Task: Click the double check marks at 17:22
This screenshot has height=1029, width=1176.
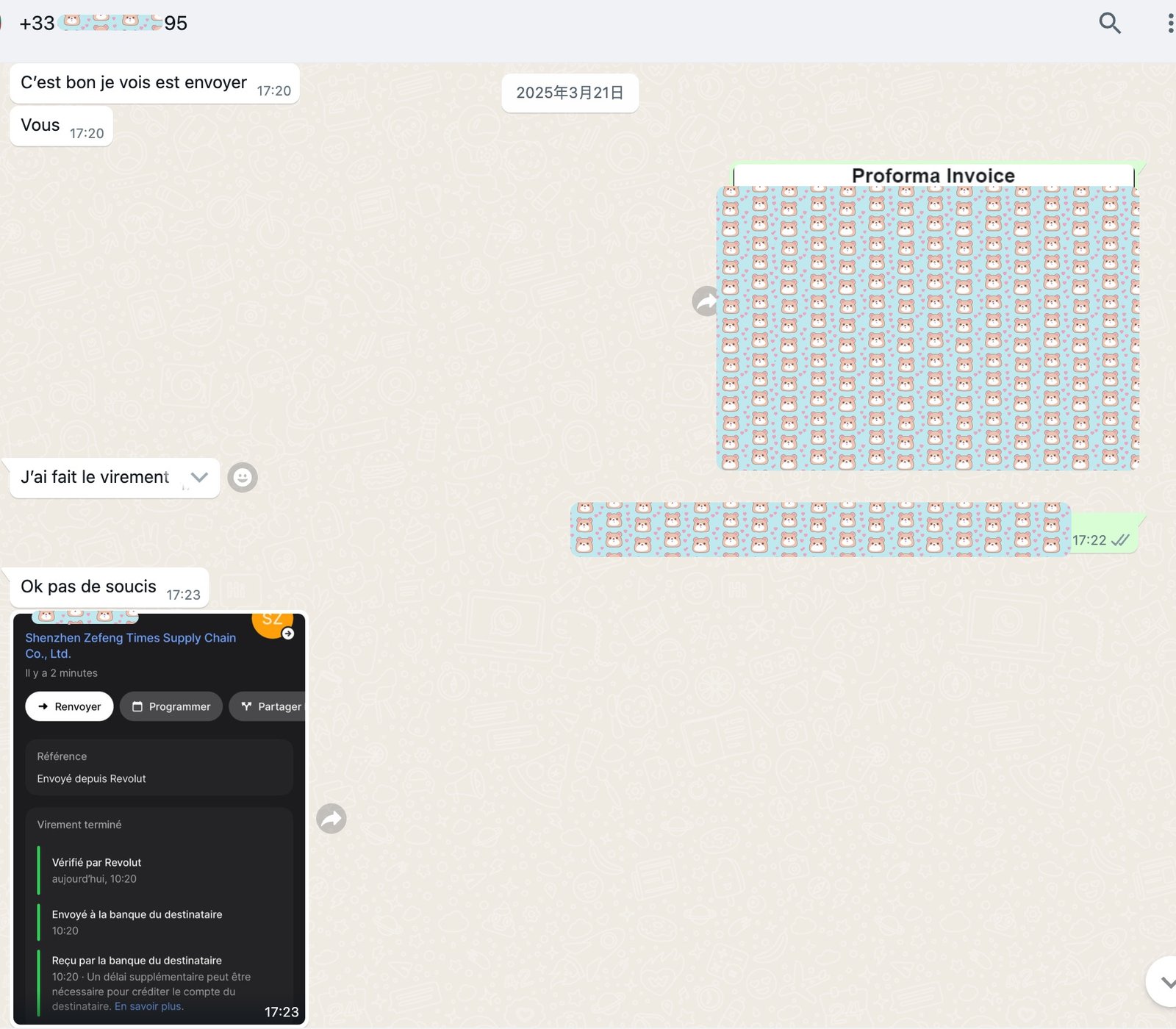Action: 1120,540
